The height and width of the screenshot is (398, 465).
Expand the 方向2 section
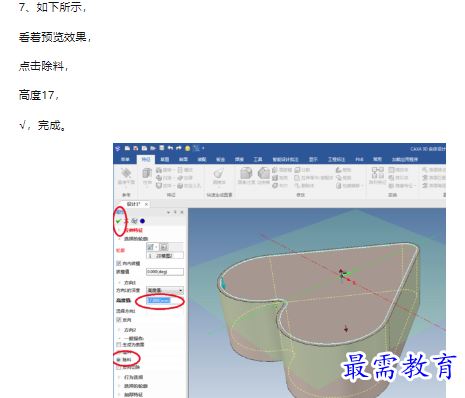click(119, 330)
